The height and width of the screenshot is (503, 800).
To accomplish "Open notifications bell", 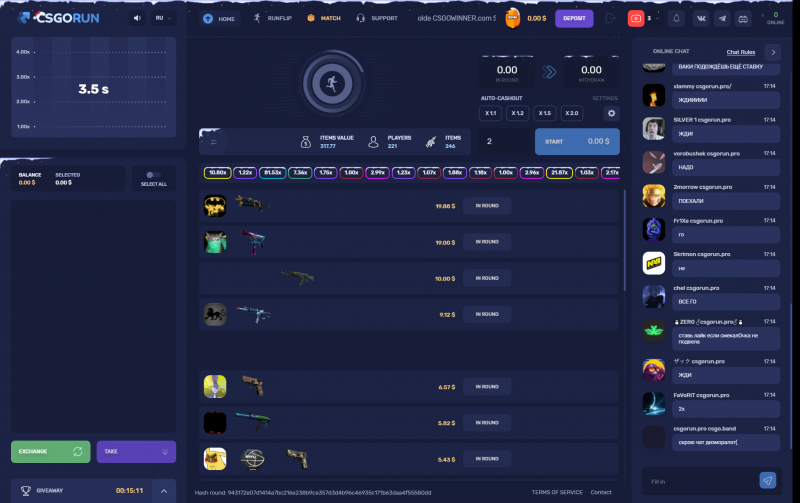I will 676,18.
